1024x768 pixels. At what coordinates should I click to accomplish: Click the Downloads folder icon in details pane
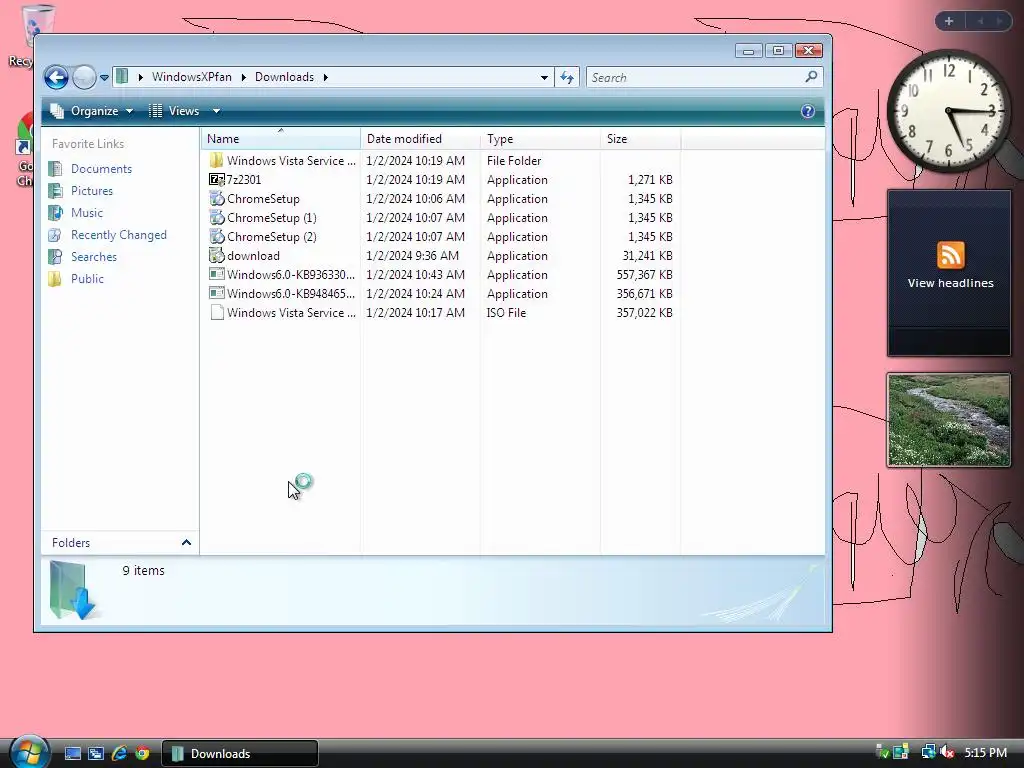73,590
